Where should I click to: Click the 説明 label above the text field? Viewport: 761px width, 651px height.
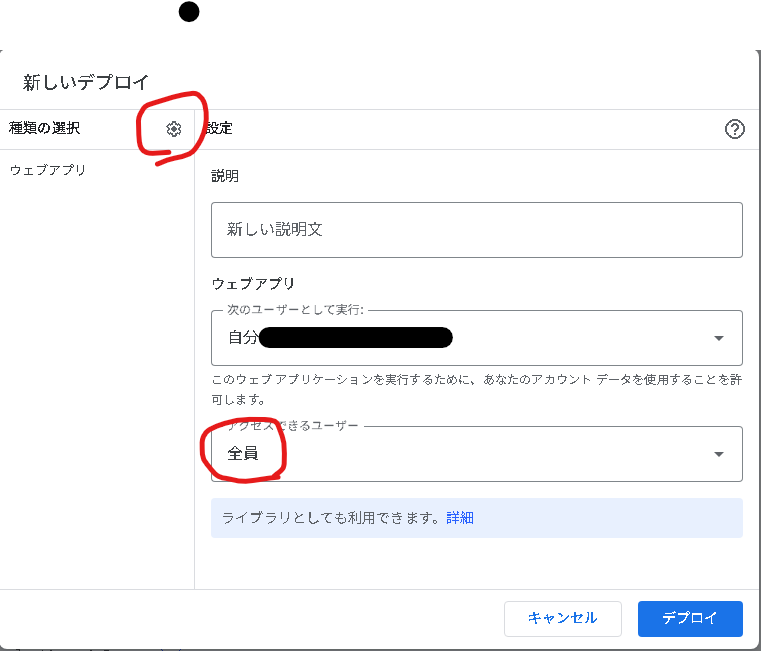pyautogui.click(x=225, y=176)
